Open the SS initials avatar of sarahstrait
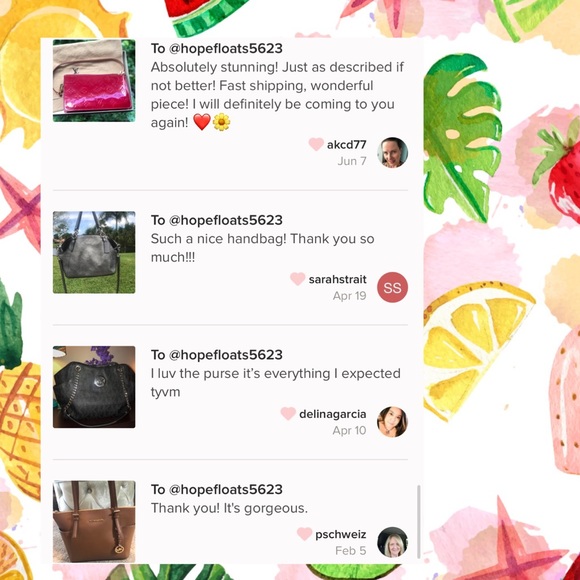Viewport: 580px width, 580px height. click(x=392, y=287)
